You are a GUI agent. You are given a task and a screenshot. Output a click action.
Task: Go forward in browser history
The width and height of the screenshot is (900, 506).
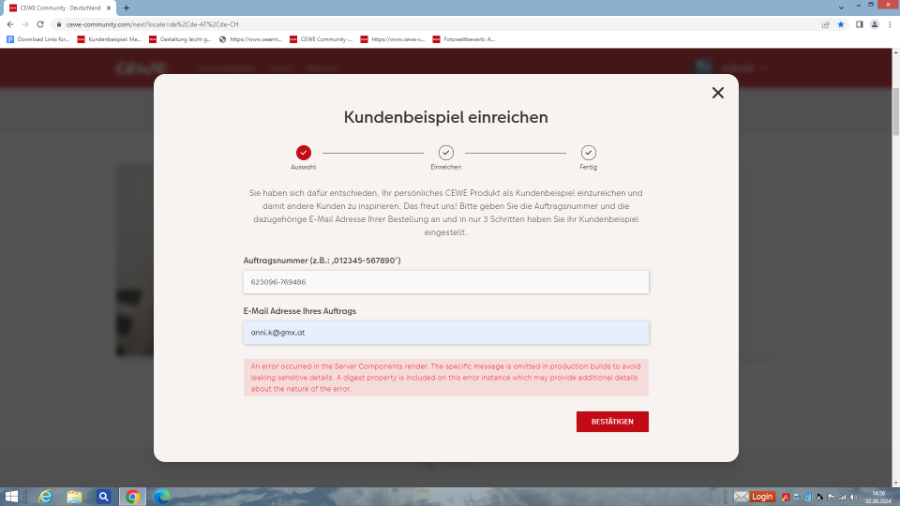point(25,24)
